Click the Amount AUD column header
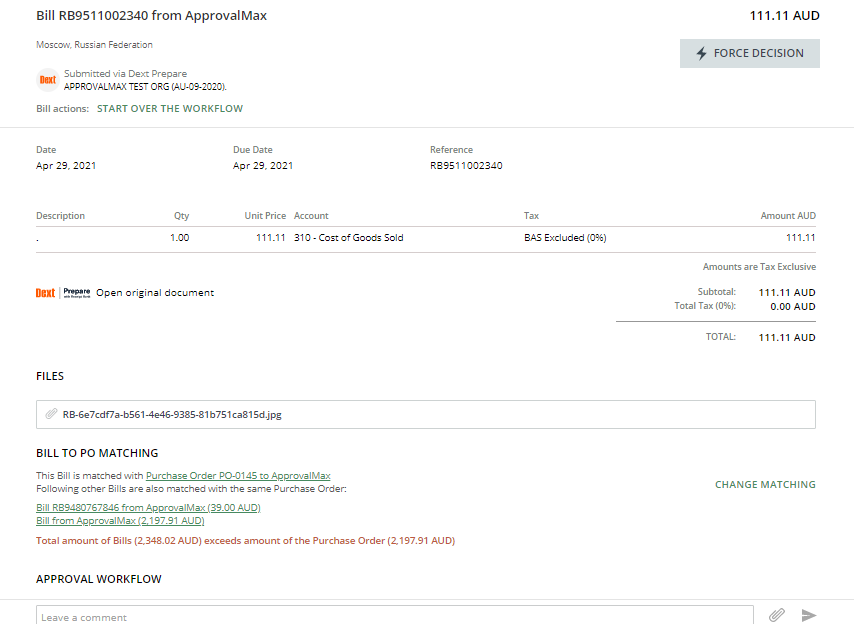The image size is (854, 624). 788,216
